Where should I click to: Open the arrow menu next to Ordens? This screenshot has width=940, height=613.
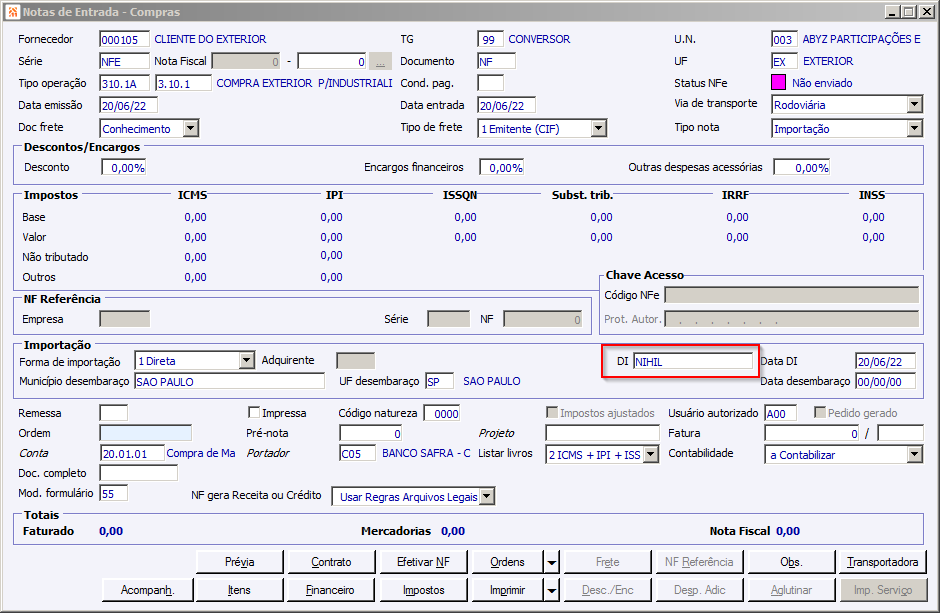[552, 562]
